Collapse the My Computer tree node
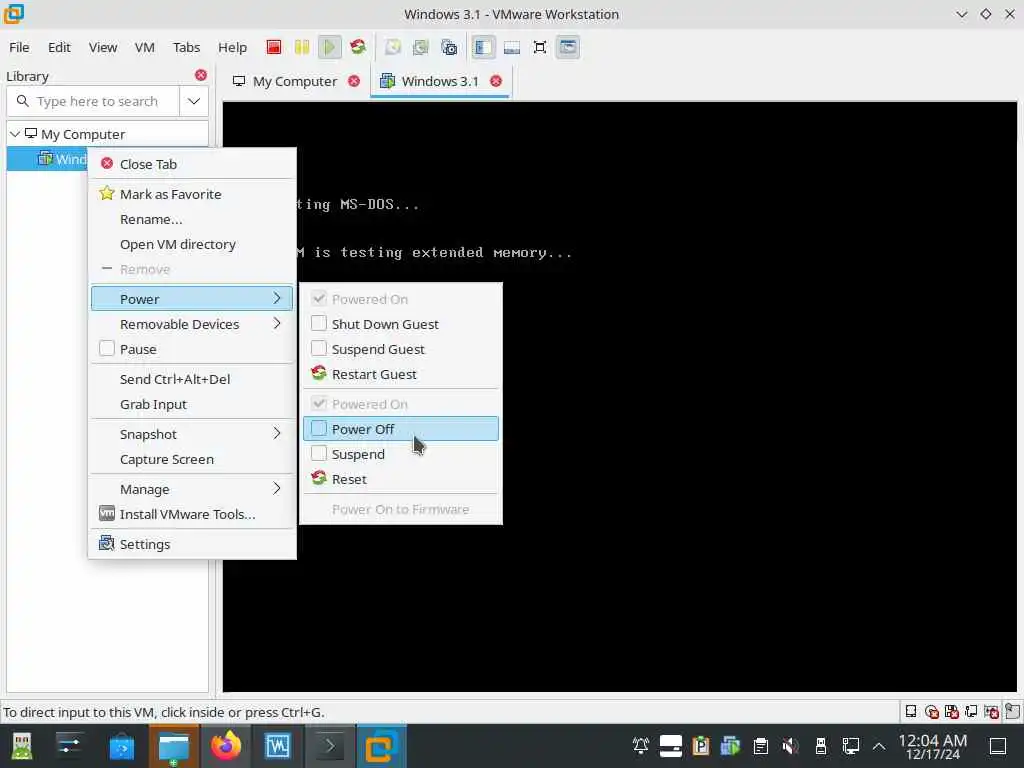Image resolution: width=1024 pixels, height=768 pixels. click(x=14, y=134)
